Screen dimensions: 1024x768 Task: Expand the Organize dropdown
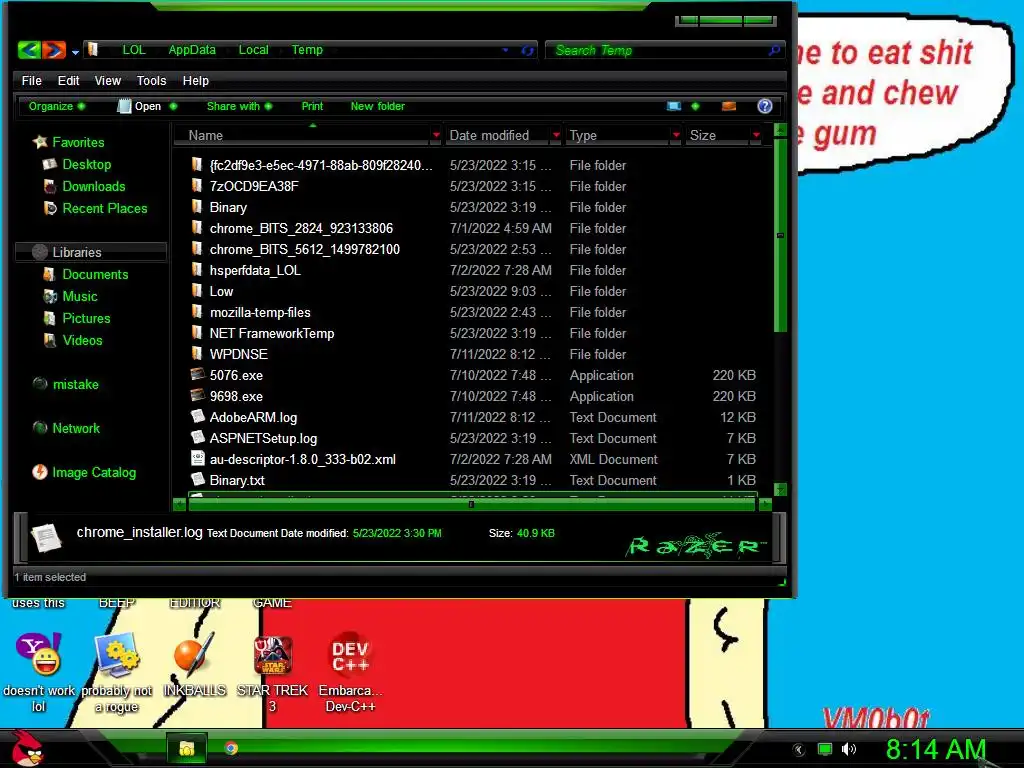[x=56, y=106]
